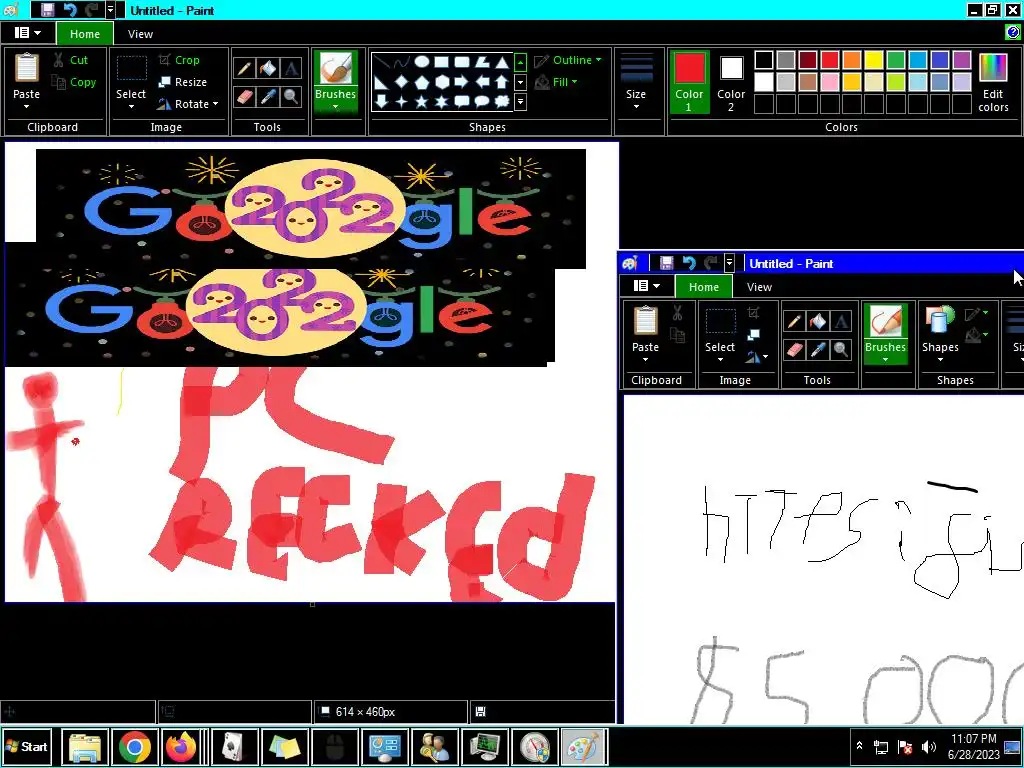This screenshot has height=768, width=1024.
Task: Select the Color picker eyedropper in main Paint window
Action: pyautogui.click(x=267, y=97)
